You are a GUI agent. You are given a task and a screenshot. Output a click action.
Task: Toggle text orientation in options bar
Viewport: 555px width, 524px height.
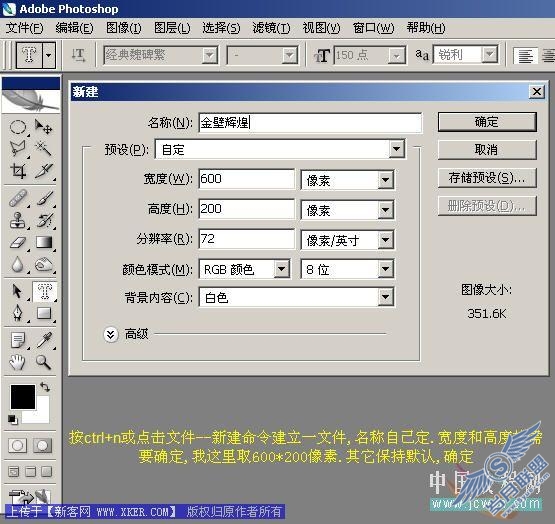(x=78, y=56)
